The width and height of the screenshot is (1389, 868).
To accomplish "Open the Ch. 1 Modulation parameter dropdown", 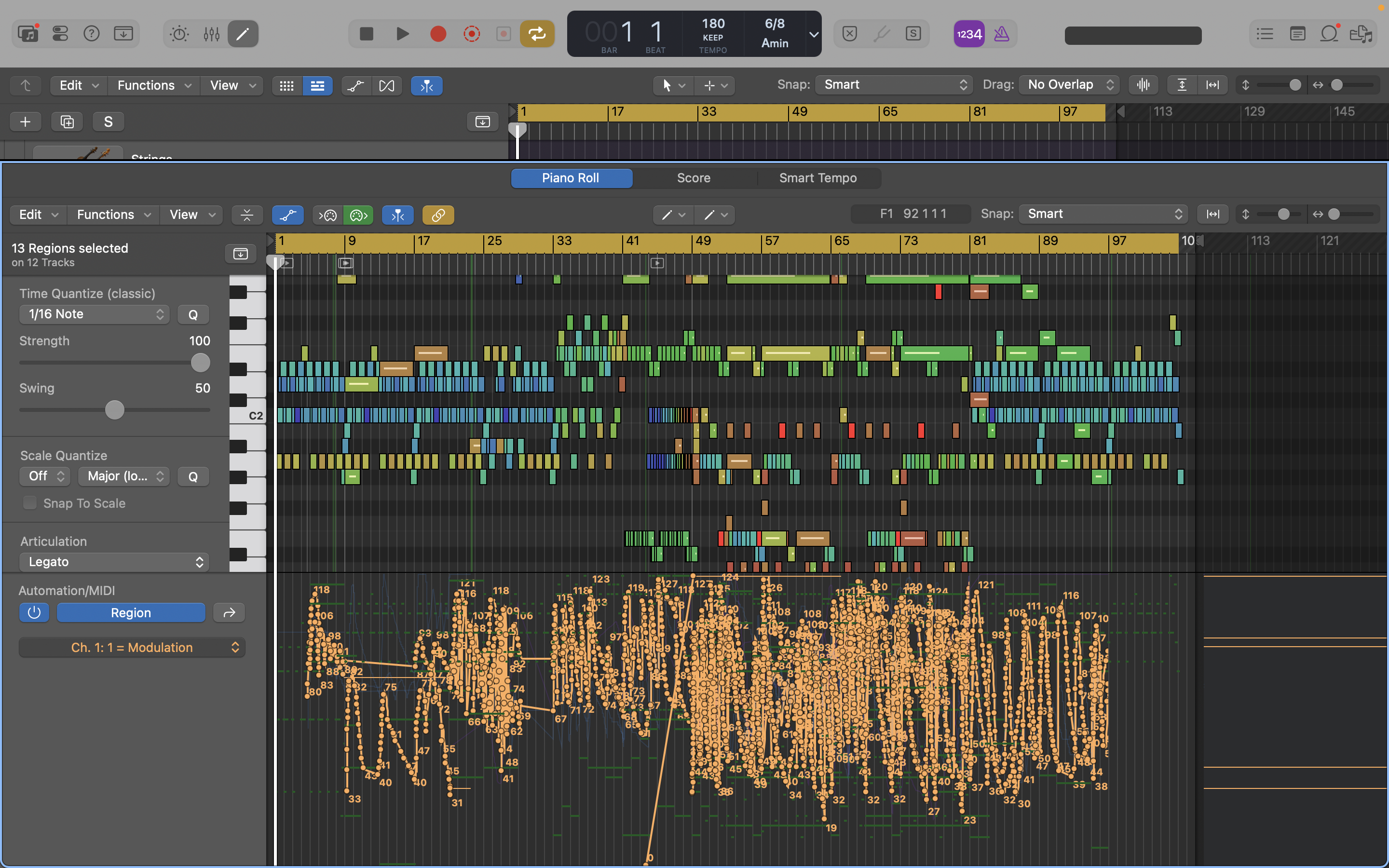I will [x=132, y=648].
